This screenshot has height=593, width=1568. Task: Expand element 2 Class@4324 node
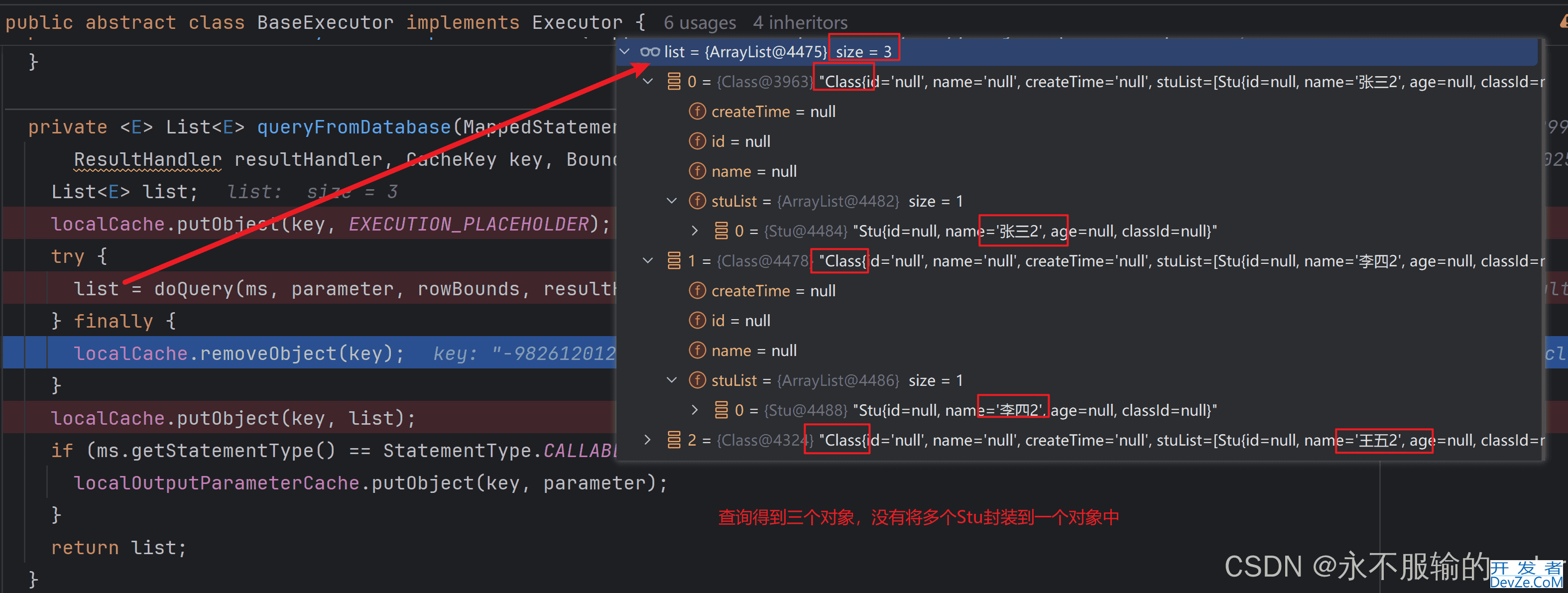[648, 440]
